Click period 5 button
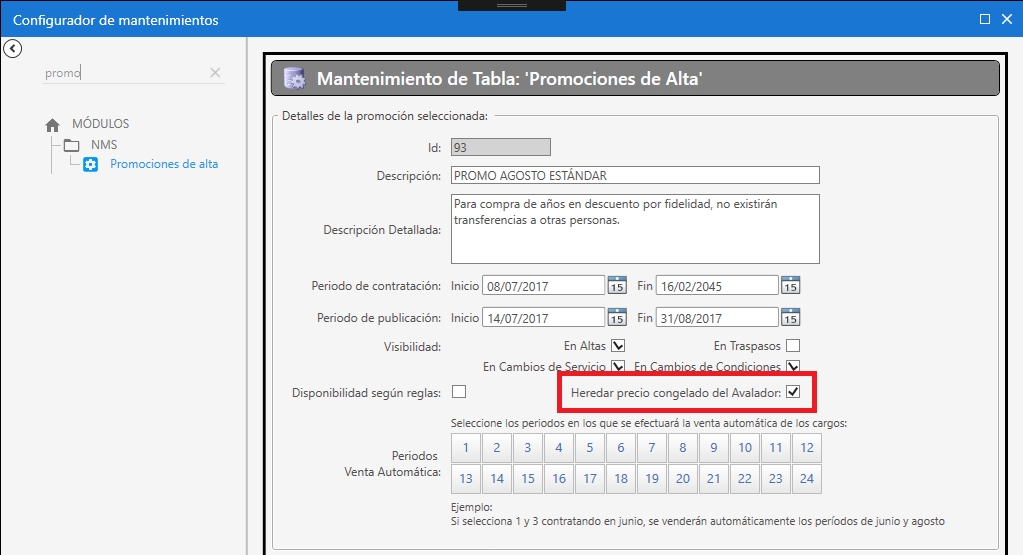1023x555 pixels. click(x=590, y=448)
